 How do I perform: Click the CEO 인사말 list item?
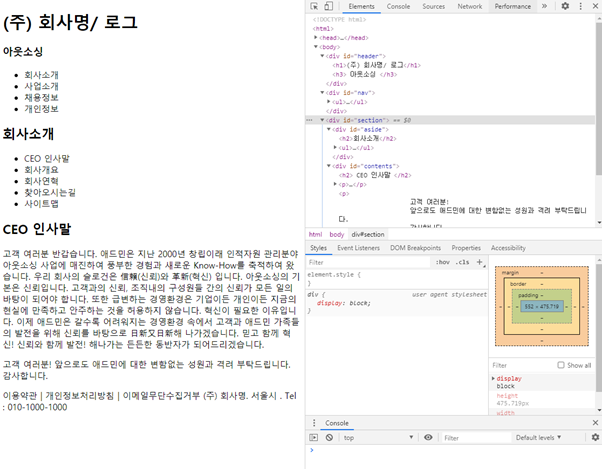(x=47, y=158)
